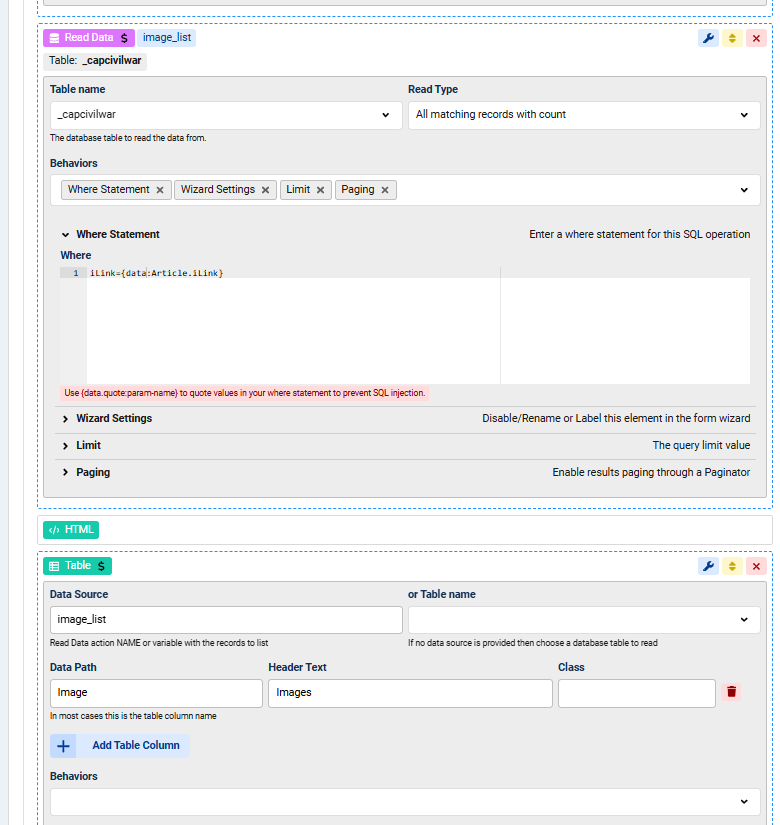Image resolution: width=780 pixels, height=825 pixels.
Task: Open the Read Type dropdown
Action: pyautogui.click(x=583, y=115)
